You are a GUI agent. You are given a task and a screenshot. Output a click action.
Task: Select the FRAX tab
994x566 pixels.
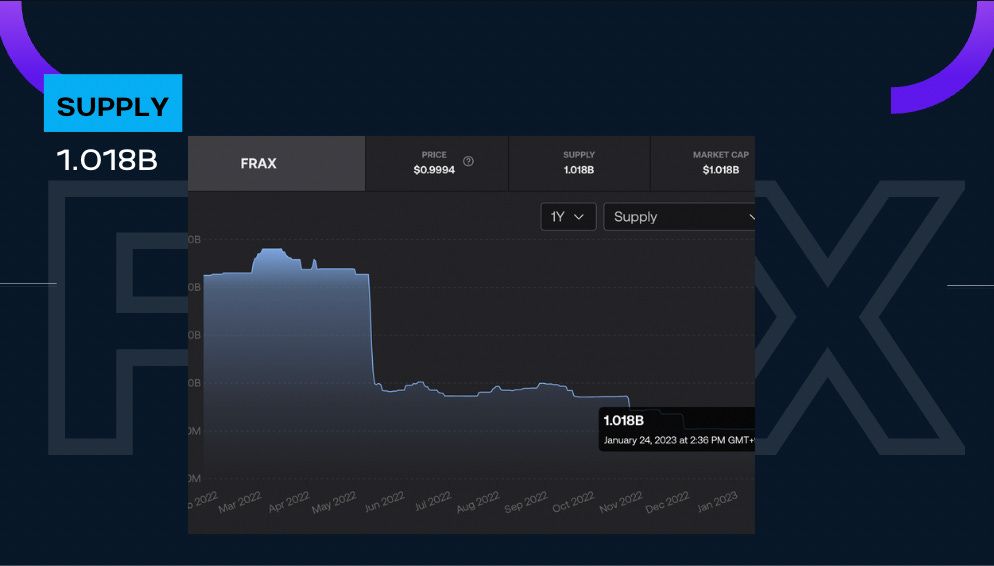tap(259, 163)
